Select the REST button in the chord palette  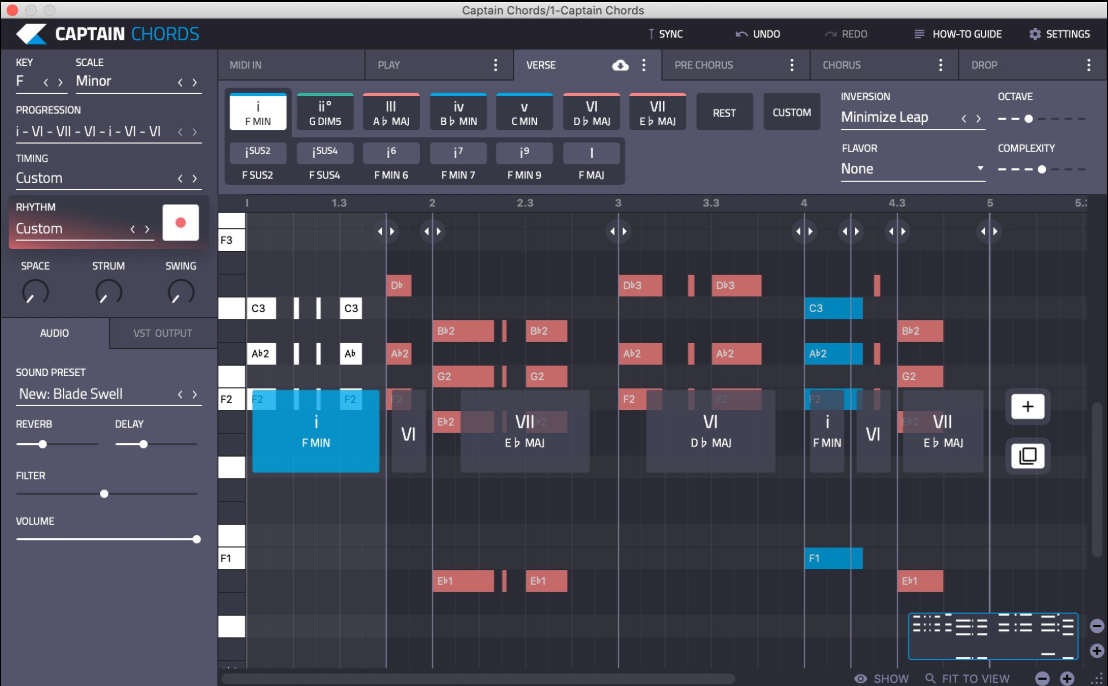pyautogui.click(x=724, y=111)
